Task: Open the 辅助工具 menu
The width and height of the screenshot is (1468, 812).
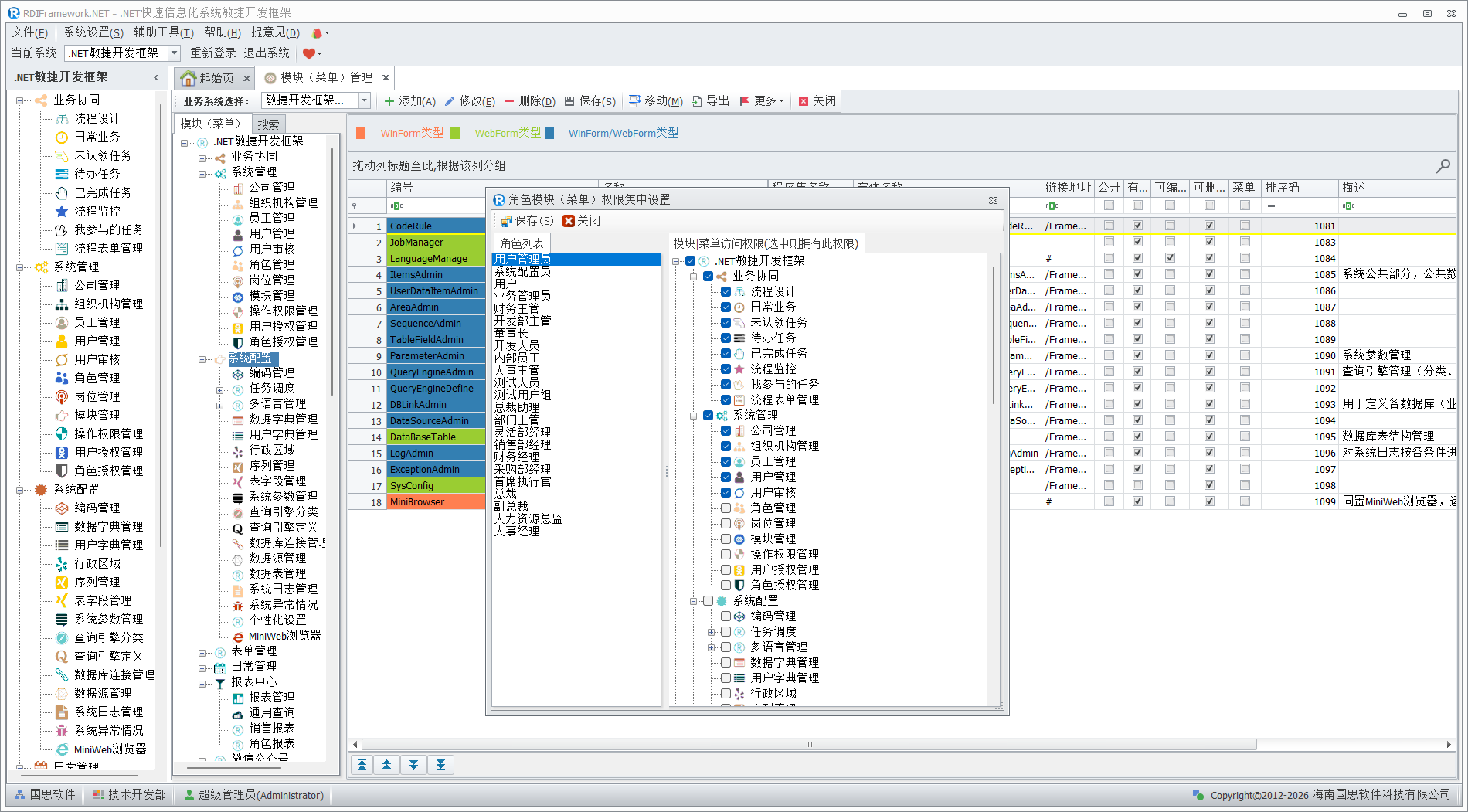Action: [x=163, y=32]
